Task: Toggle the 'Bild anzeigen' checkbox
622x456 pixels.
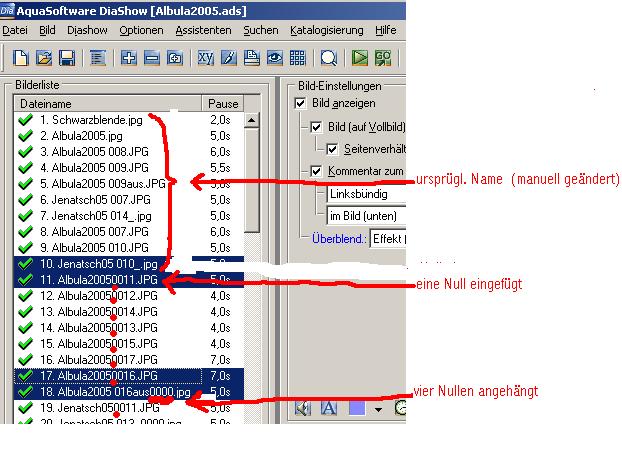Action: [300, 103]
